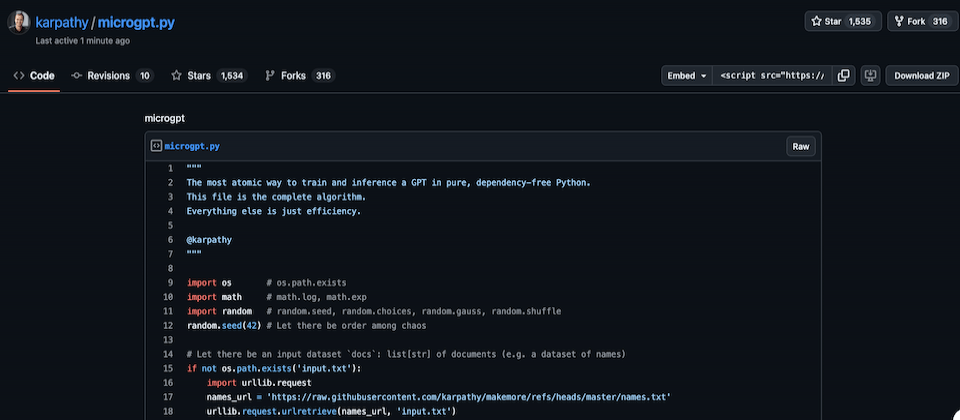960x420 pixels.
Task: Open gist in GitHub Desktop icon
Action: pos(870,76)
